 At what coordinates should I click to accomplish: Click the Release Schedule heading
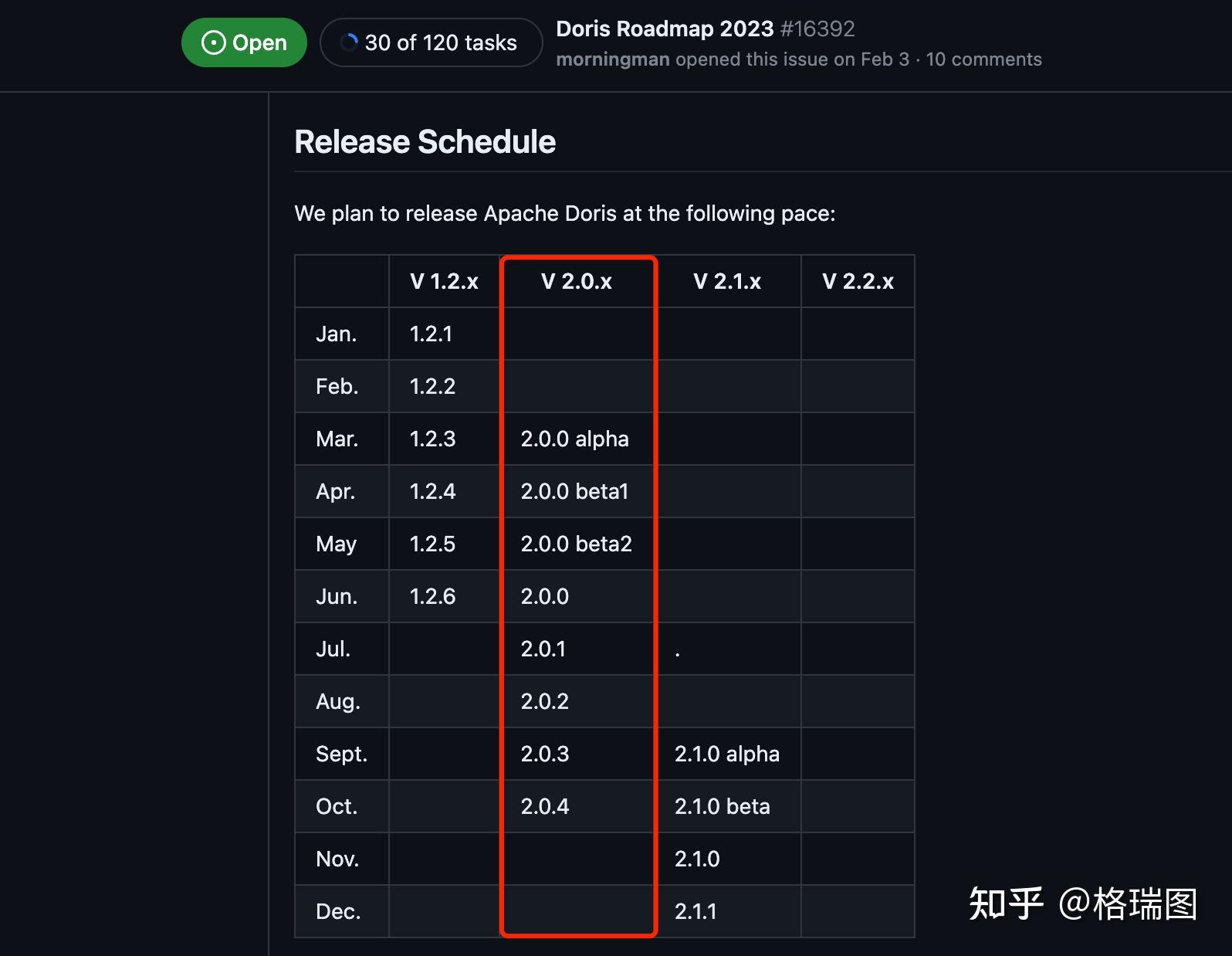tap(425, 142)
